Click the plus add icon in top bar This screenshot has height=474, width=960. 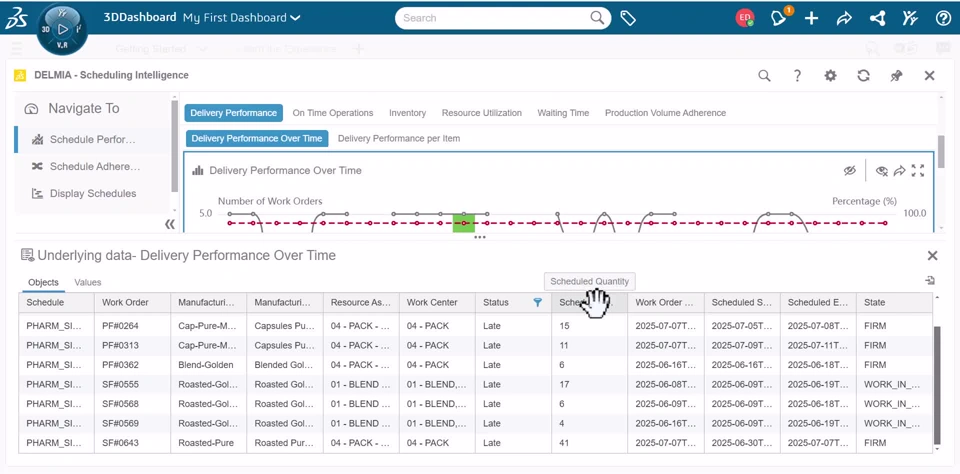click(811, 18)
